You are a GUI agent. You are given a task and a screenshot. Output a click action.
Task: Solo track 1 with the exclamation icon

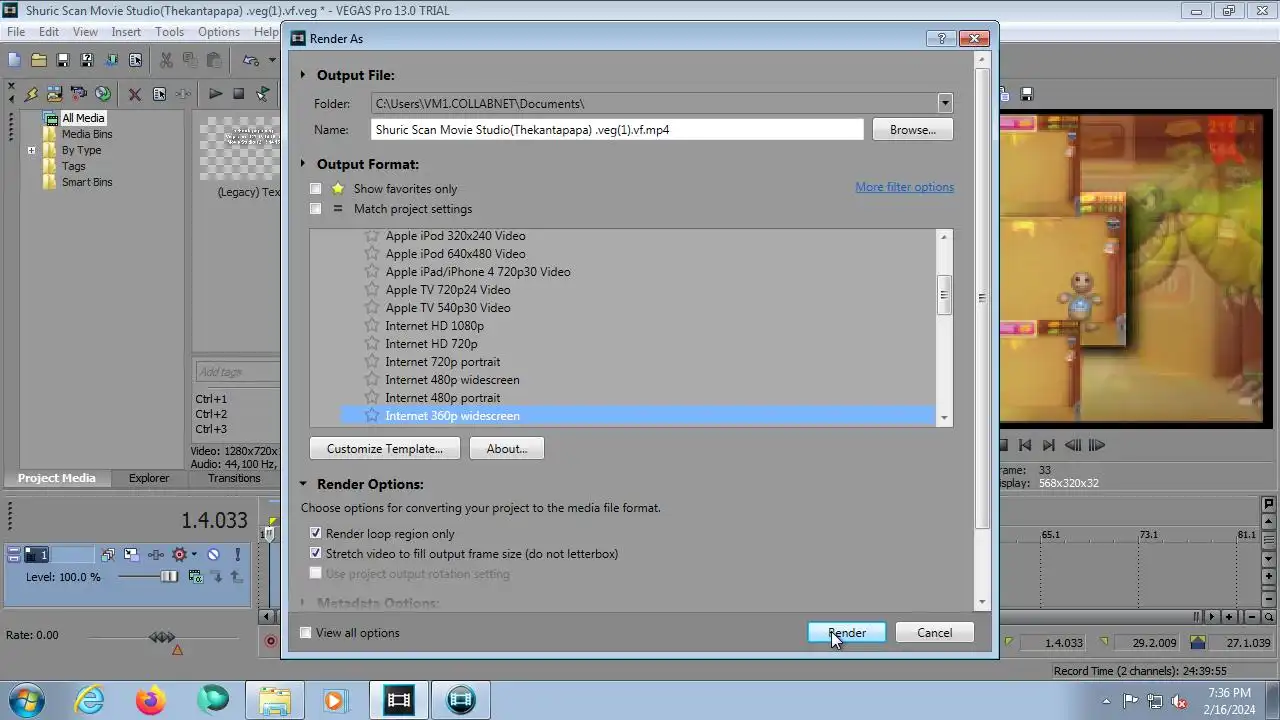tap(237, 554)
